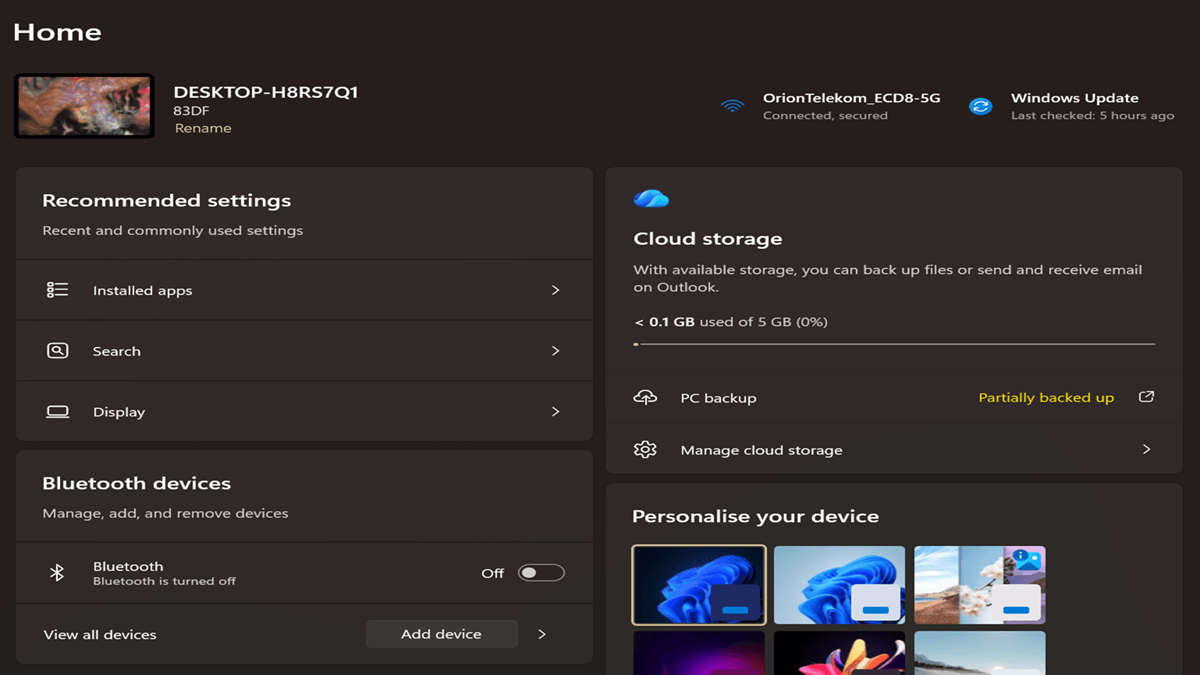This screenshot has width=1200, height=675.
Task: Expand Installed apps with its chevron
Action: [x=556, y=290]
